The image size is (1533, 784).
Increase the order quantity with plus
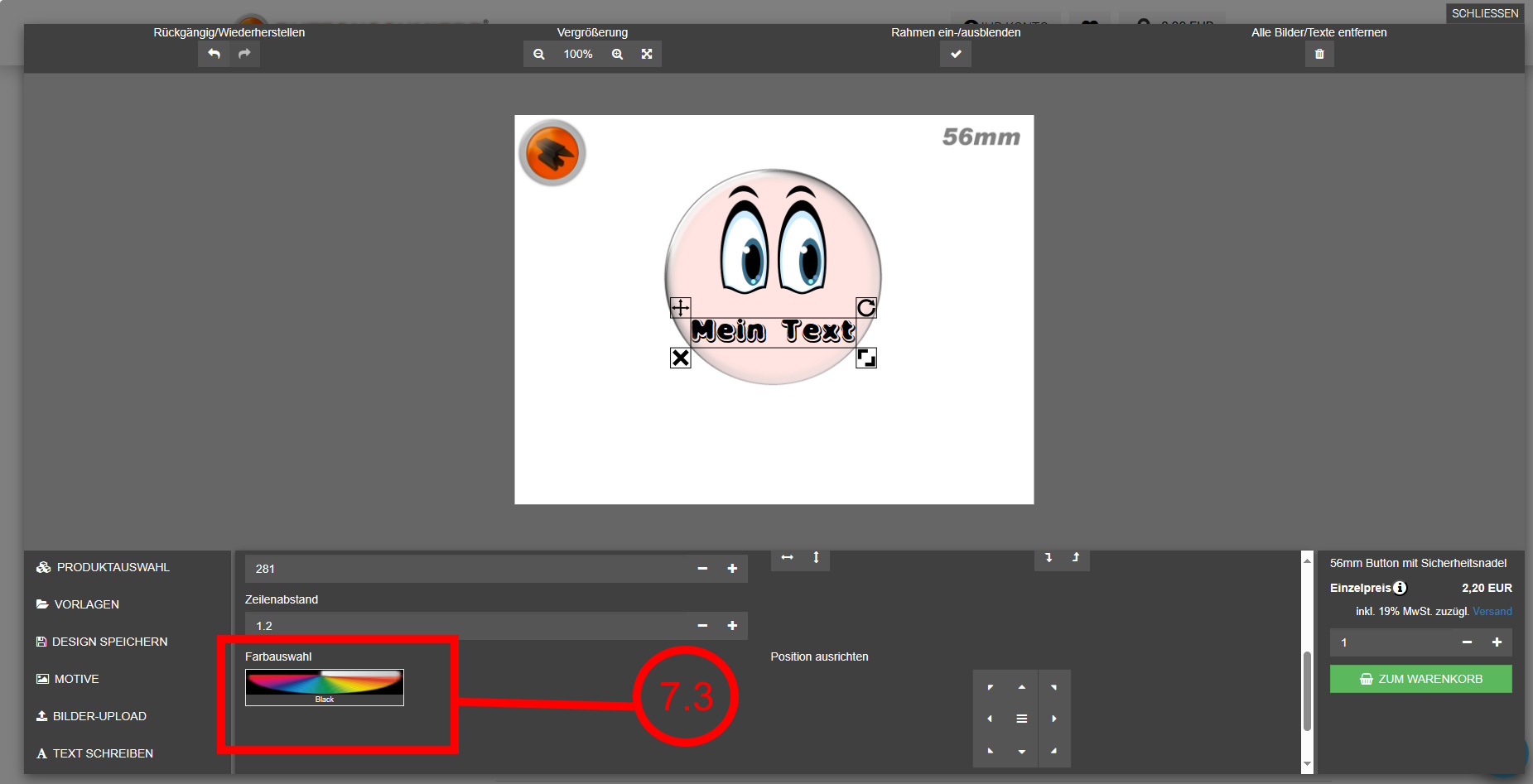coord(1497,642)
